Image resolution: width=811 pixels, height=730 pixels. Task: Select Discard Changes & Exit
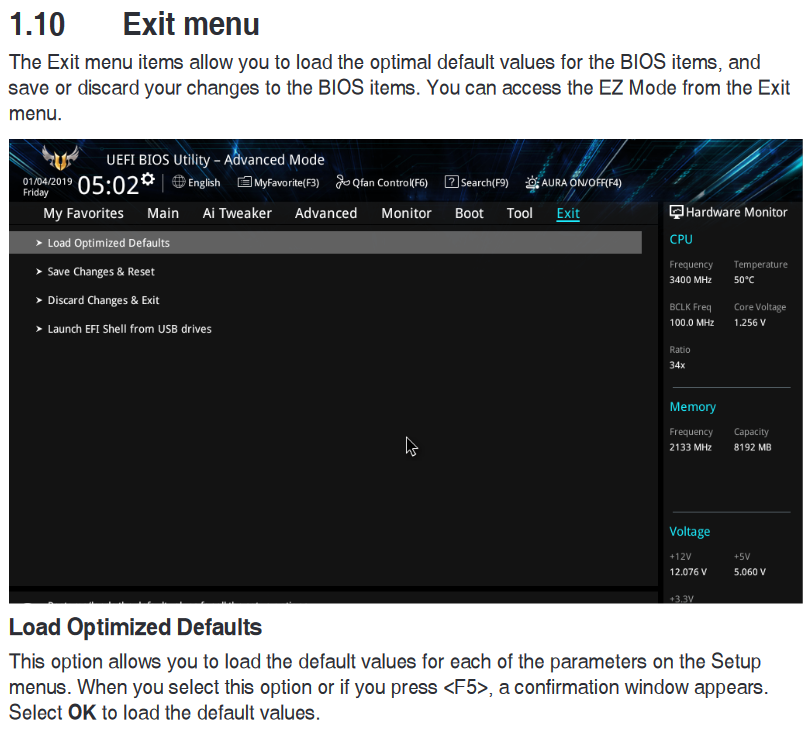[x=103, y=300]
